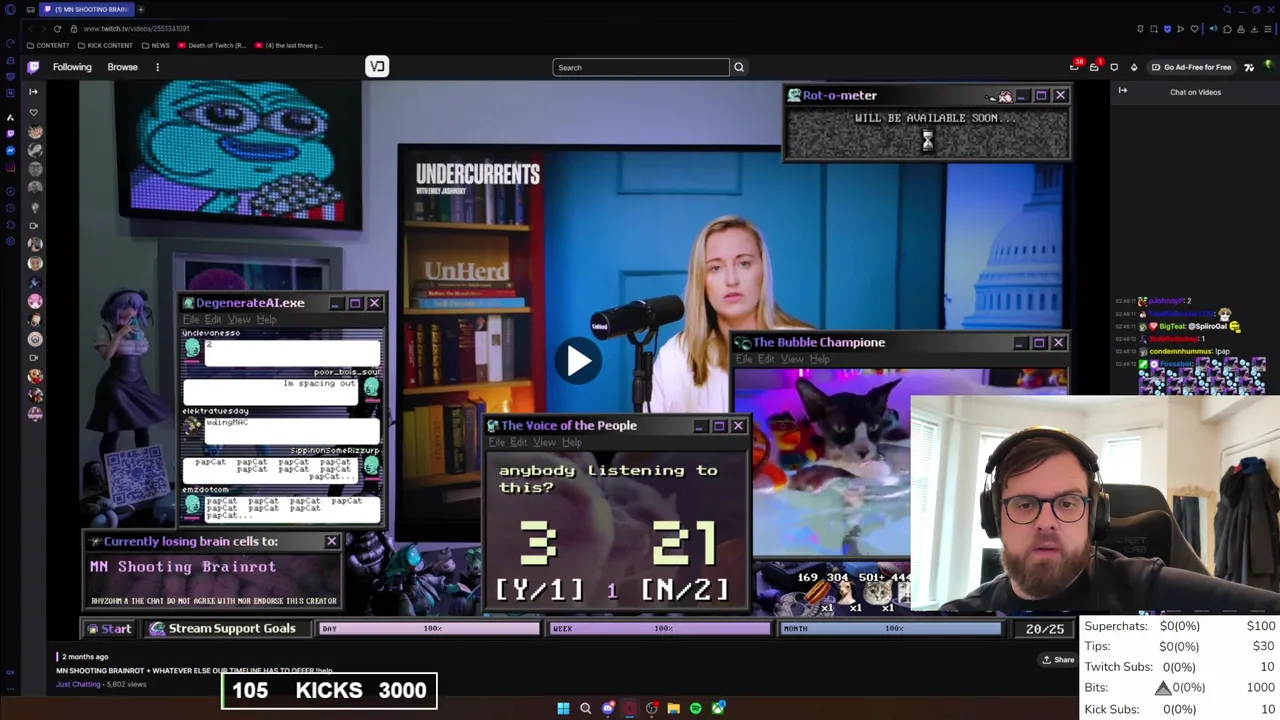Play the paused Twitch video
The image size is (1280, 720).
(578, 361)
